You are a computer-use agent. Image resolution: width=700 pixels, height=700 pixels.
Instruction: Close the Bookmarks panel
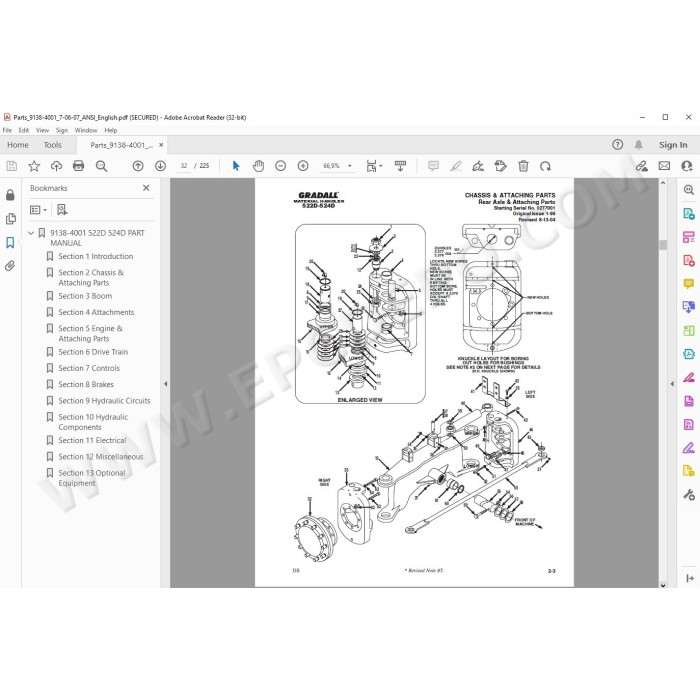point(146,188)
